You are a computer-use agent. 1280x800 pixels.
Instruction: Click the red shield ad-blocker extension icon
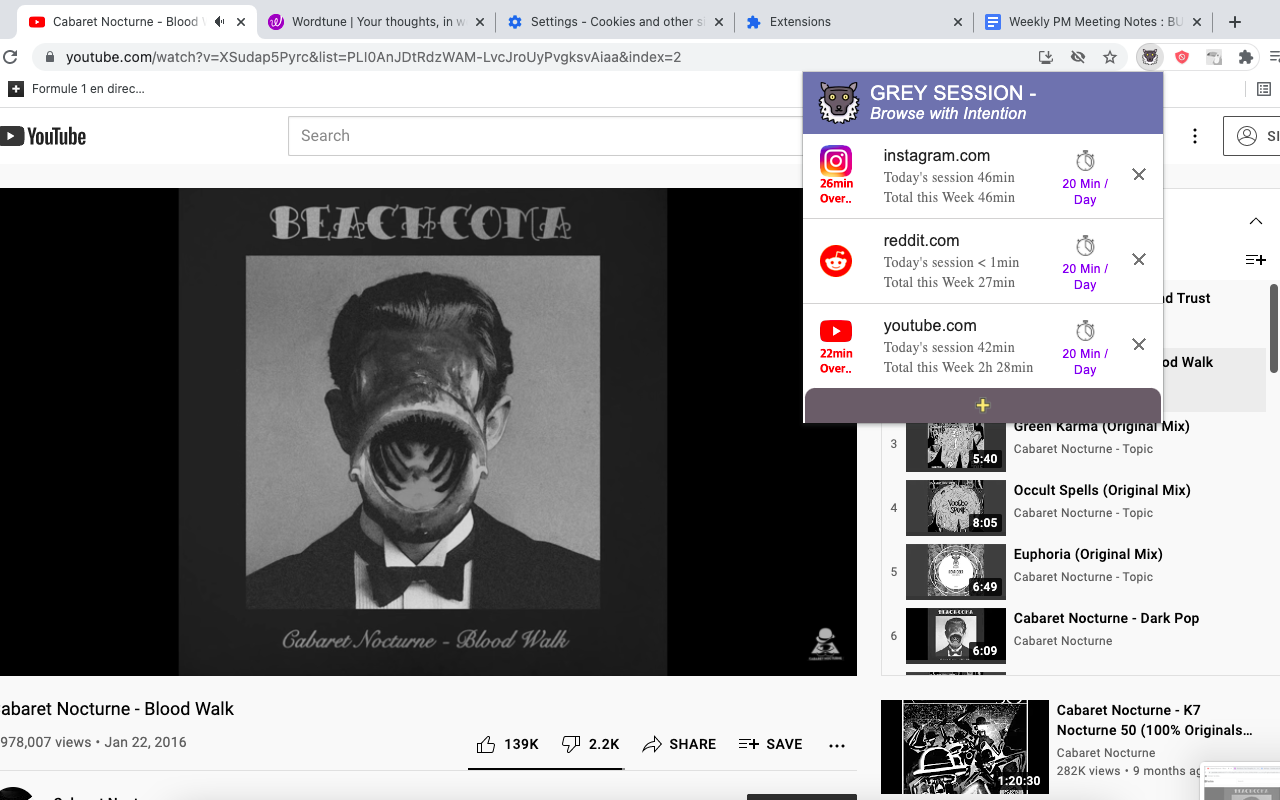1182,57
